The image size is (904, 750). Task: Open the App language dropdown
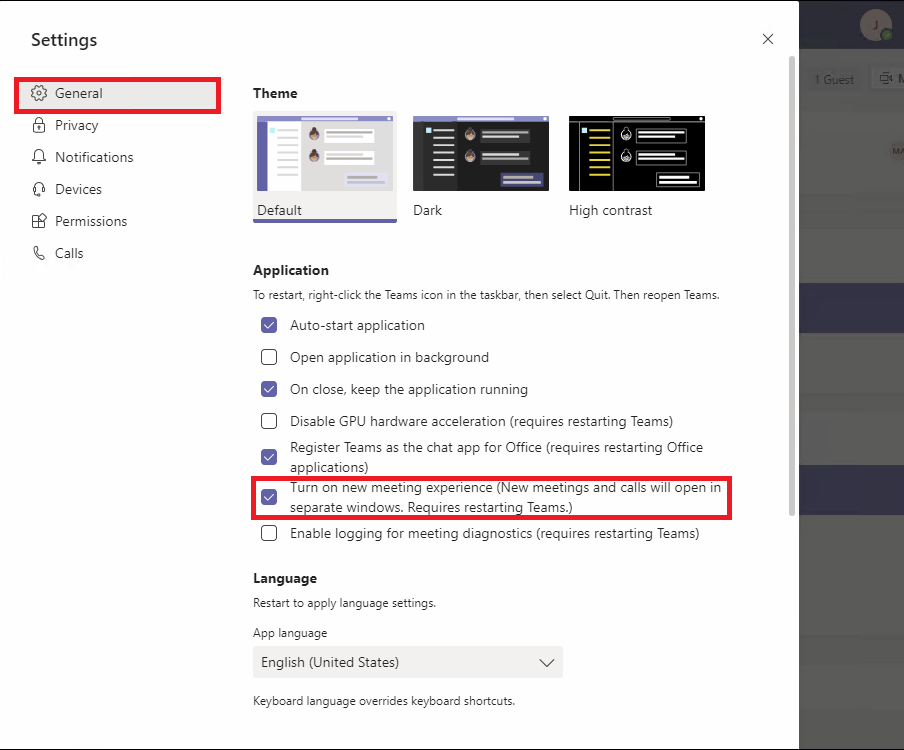point(408,662)
